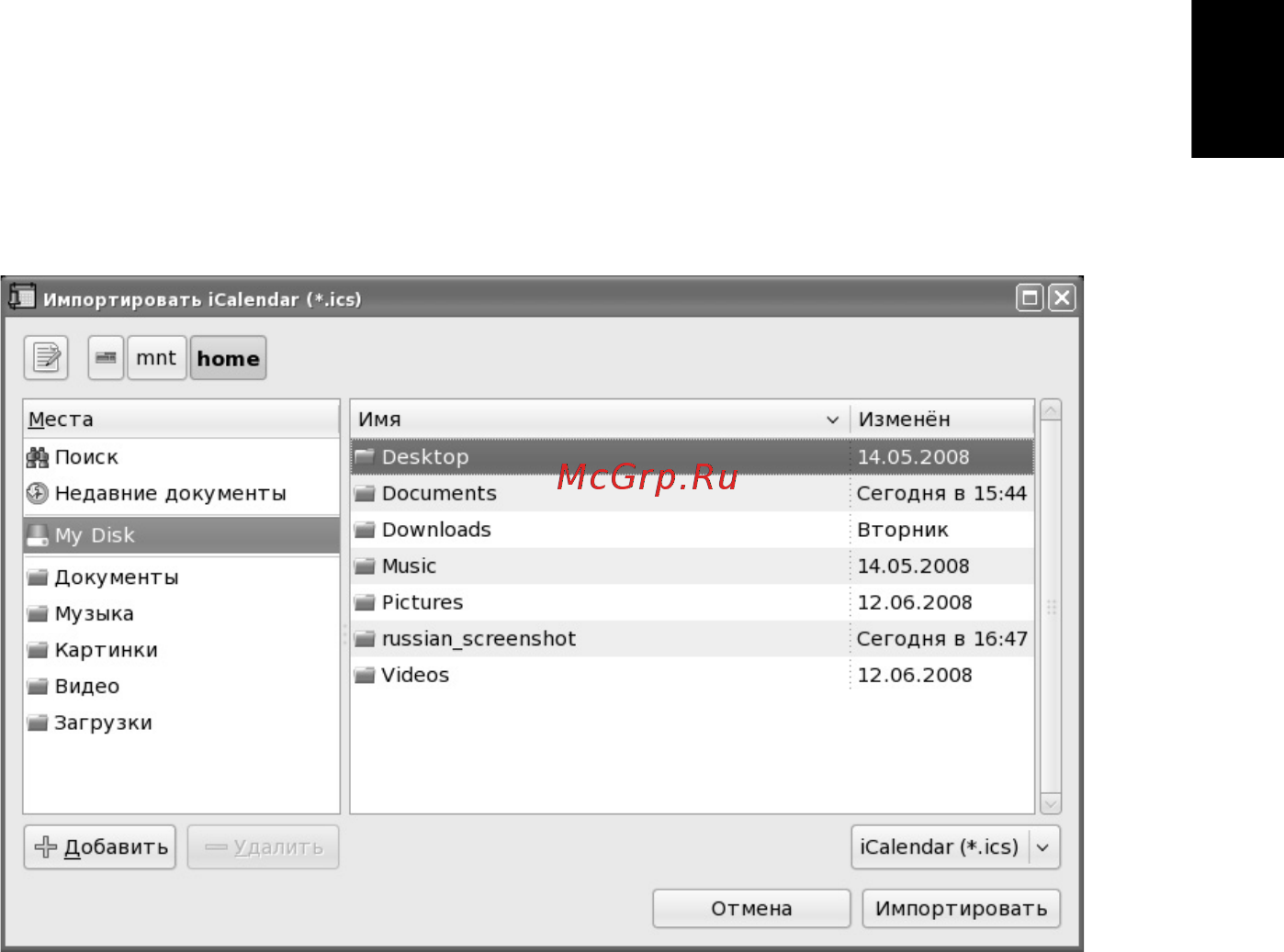This screenshot has height=952, width=1284.
Task: Click the file list vertical scrollbar track
Action: 1051,607
